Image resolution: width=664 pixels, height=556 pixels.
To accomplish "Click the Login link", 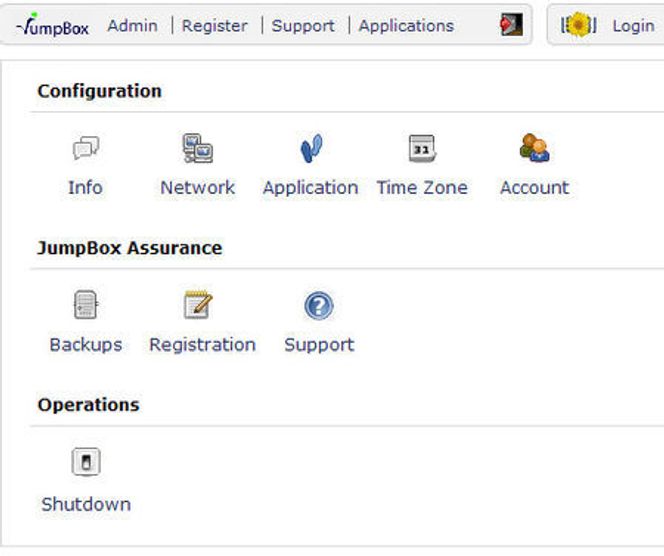I will (634, 26).
